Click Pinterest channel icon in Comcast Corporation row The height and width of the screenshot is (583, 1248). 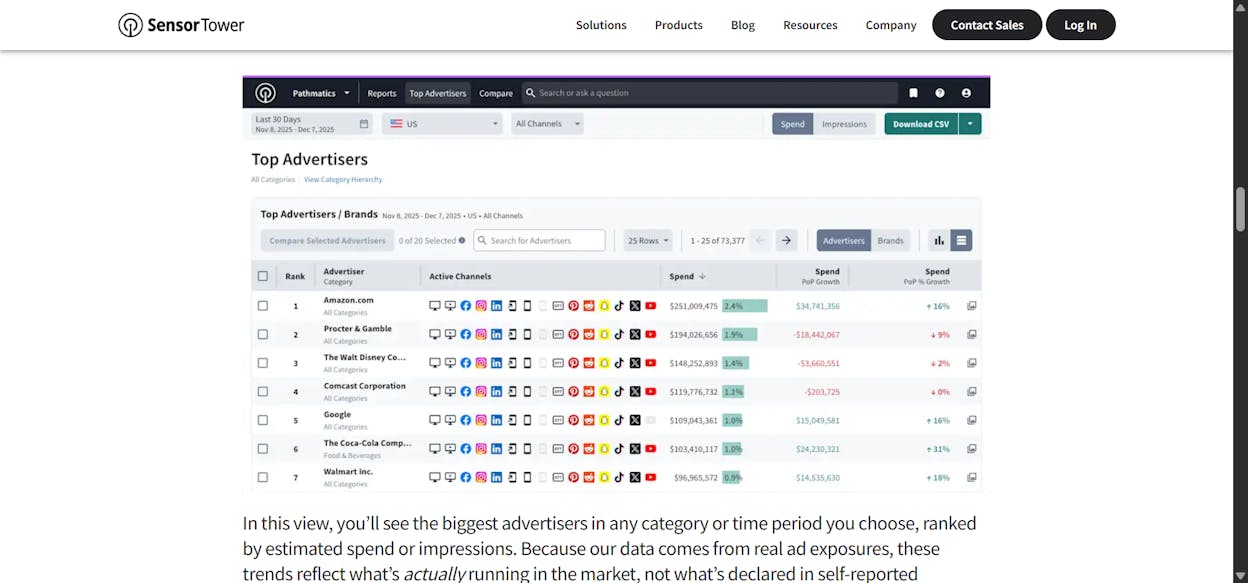(573, 391)
